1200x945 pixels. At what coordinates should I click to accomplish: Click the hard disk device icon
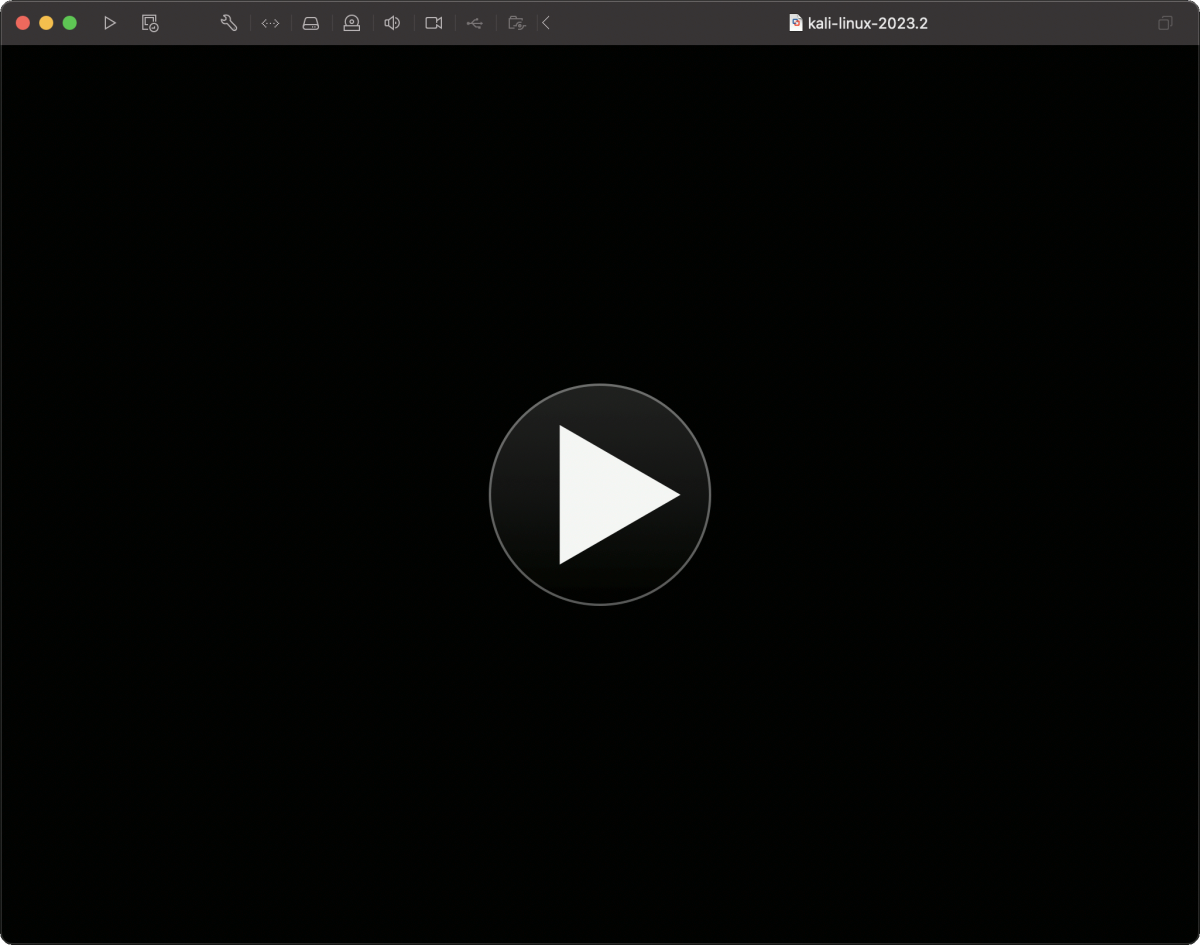click(x=311, y=23)
